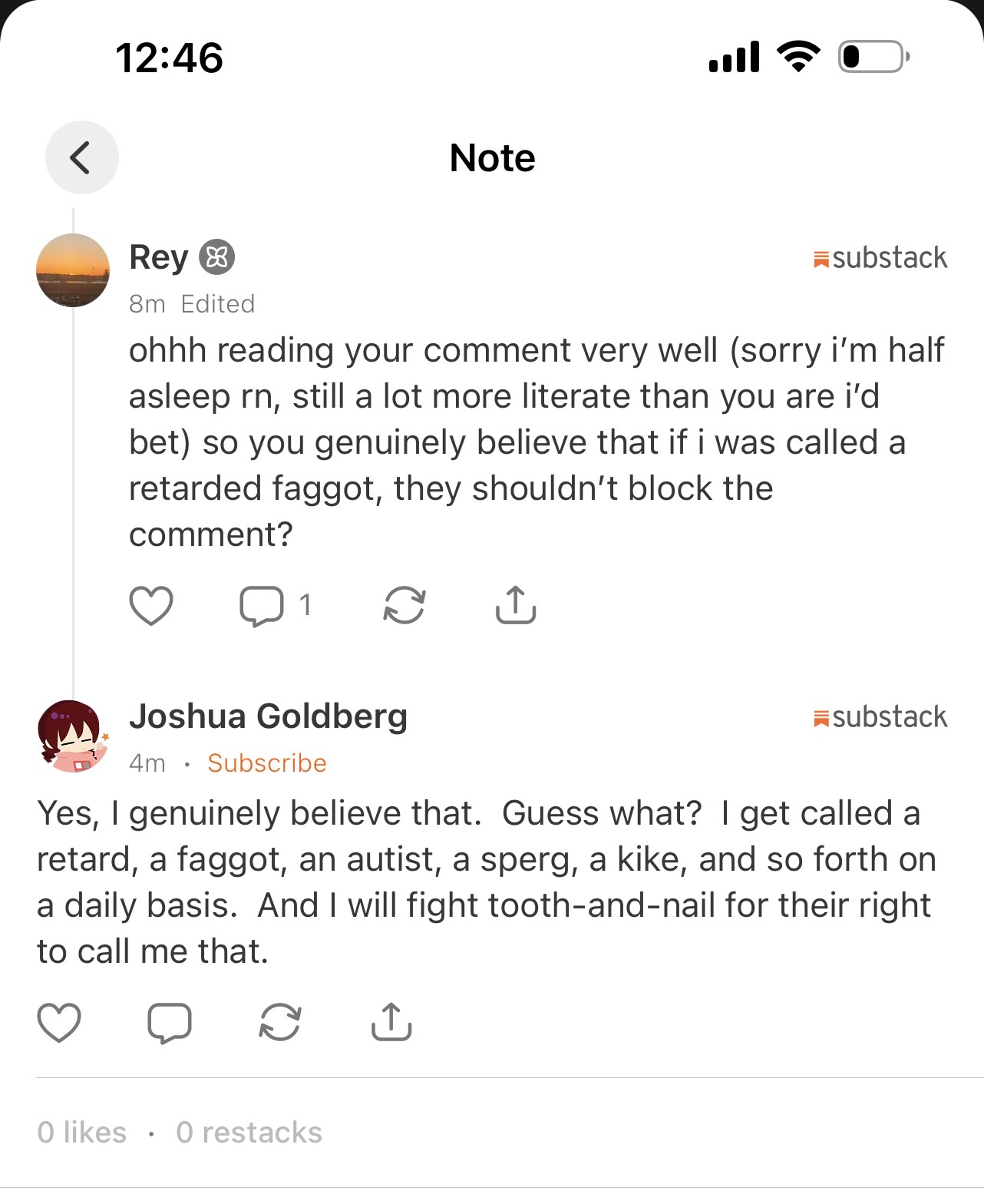The width and height of the screenshot is (984, 1204).
Task: Open replies on Rey's note
Action: 263,605
